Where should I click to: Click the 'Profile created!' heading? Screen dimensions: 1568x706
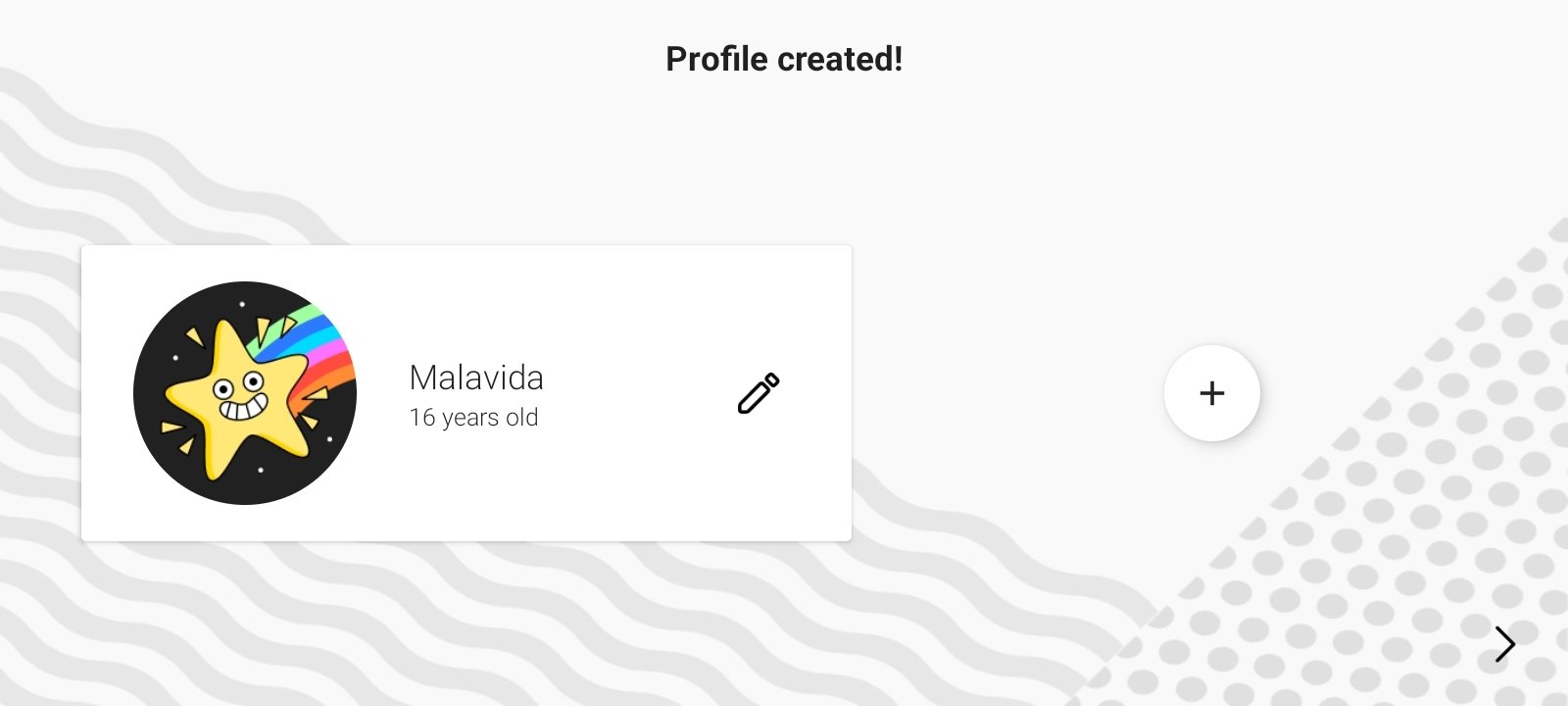(x=784, y=59)
